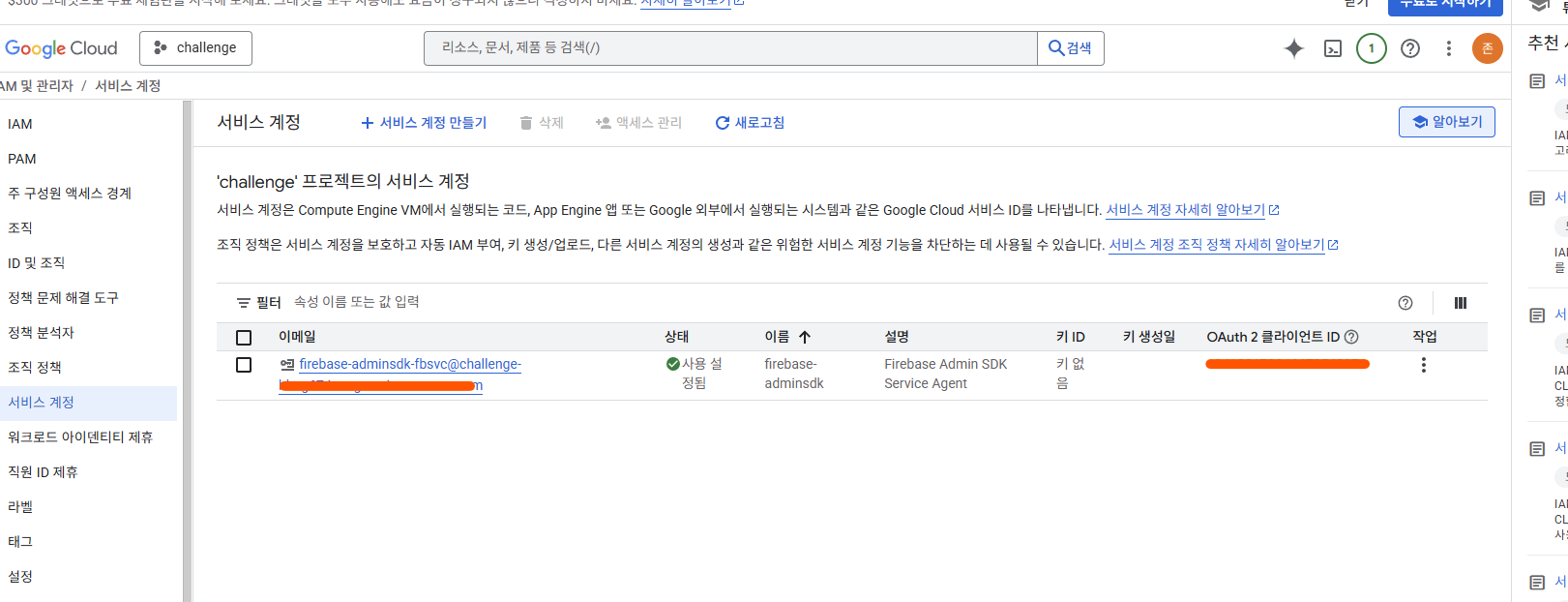Focus the resource search field
This screenshot has height=602, width=1568.
tap(730, 48)
